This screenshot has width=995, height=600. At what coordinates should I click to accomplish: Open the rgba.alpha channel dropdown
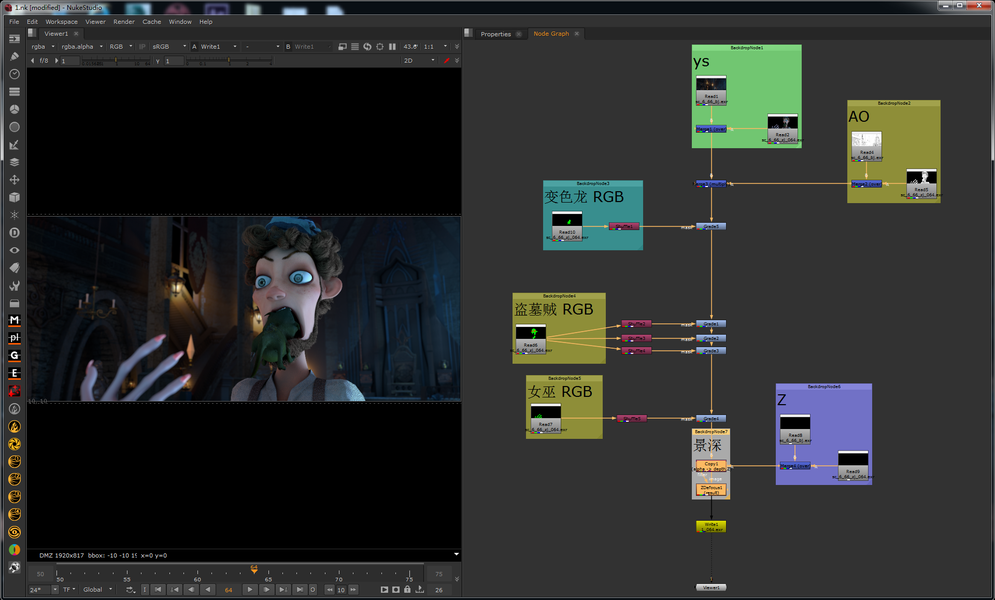pyautogui.click(x=82, y=46)
